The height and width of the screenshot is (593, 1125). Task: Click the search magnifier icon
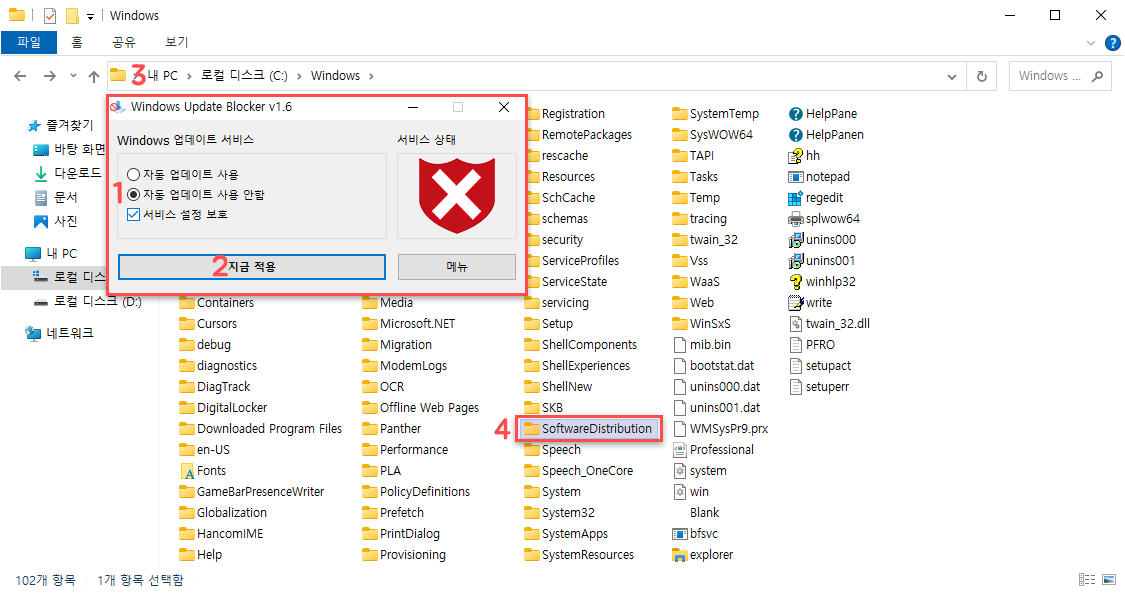(x=1097, y=76)
